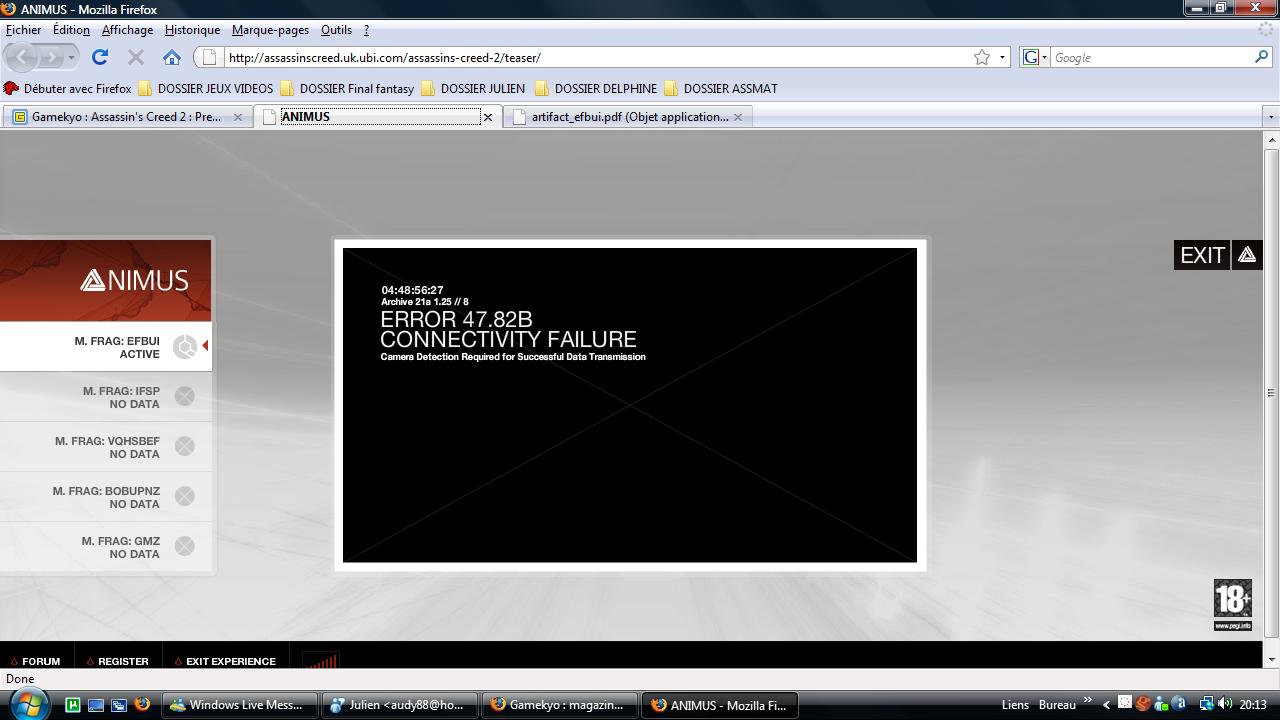Select the M. FRAG: EFBUI ACTIVE entry

(x=105, y=346)
